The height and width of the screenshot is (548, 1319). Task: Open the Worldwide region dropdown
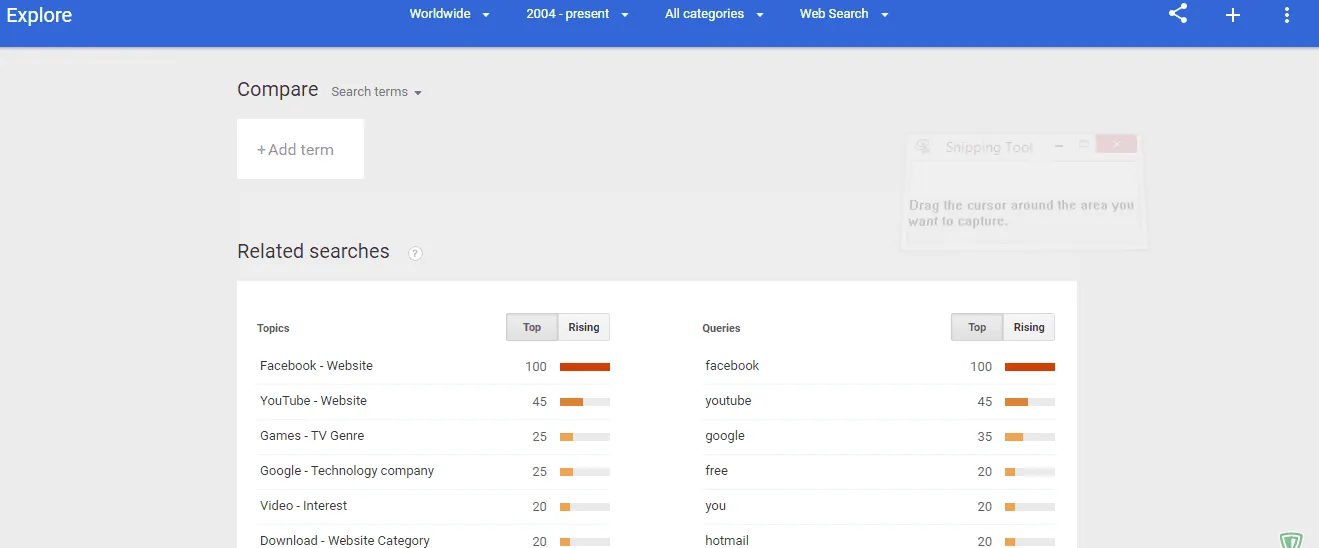450,14
